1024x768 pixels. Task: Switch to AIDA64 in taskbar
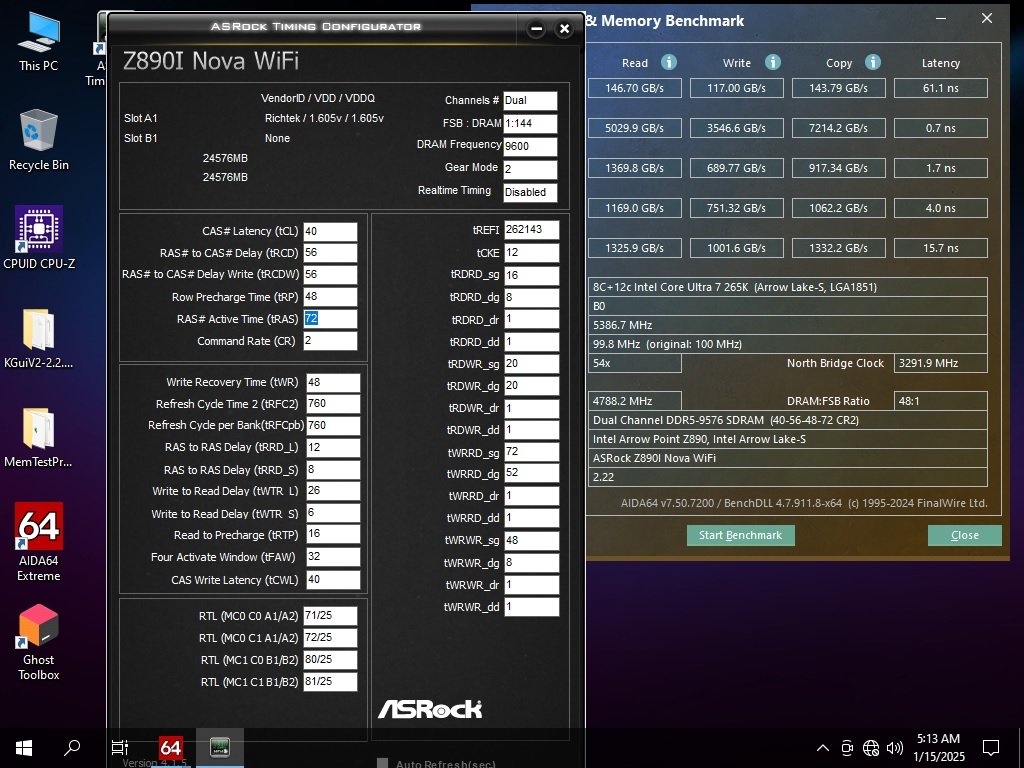[170, 748]
